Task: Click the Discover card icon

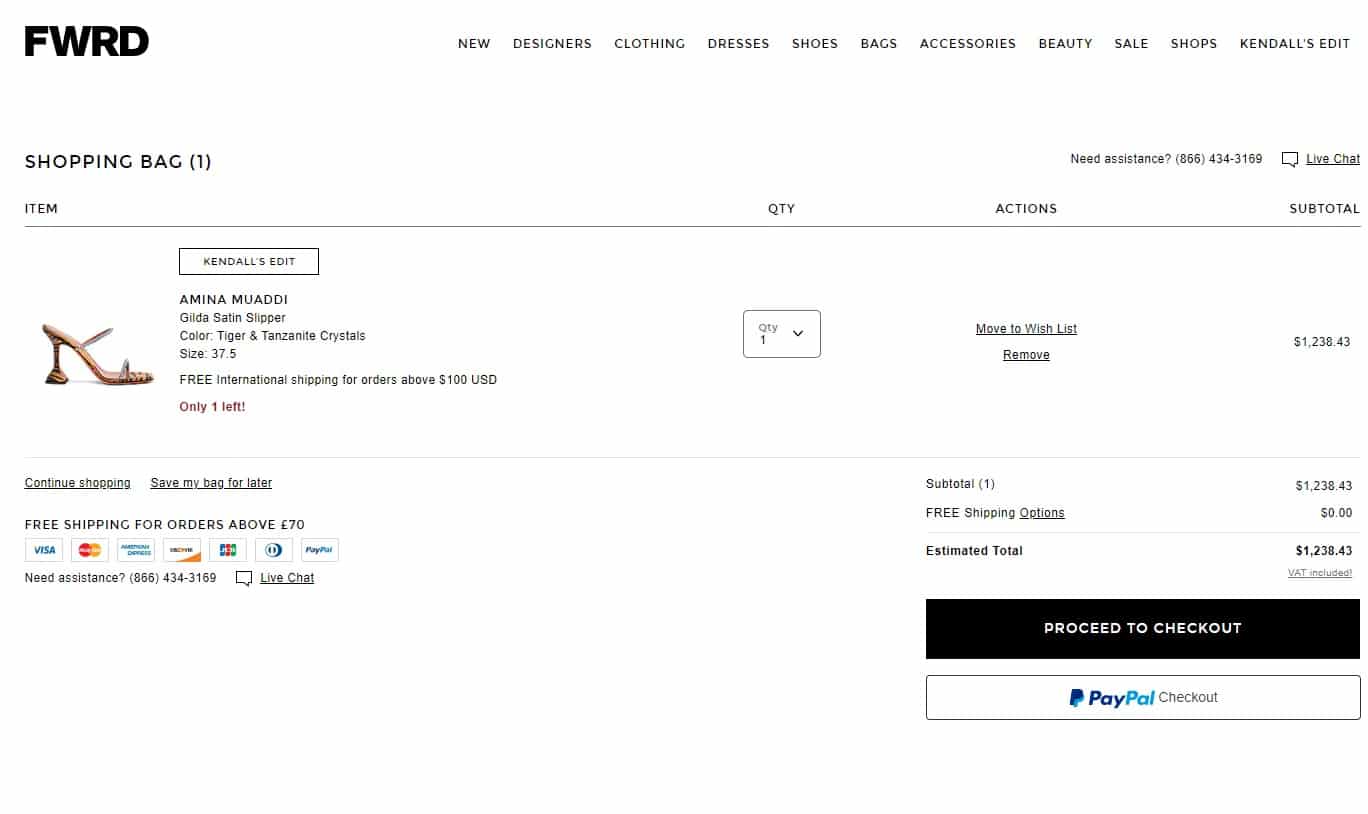Action: pyautogui.click(x=181, y=549)
